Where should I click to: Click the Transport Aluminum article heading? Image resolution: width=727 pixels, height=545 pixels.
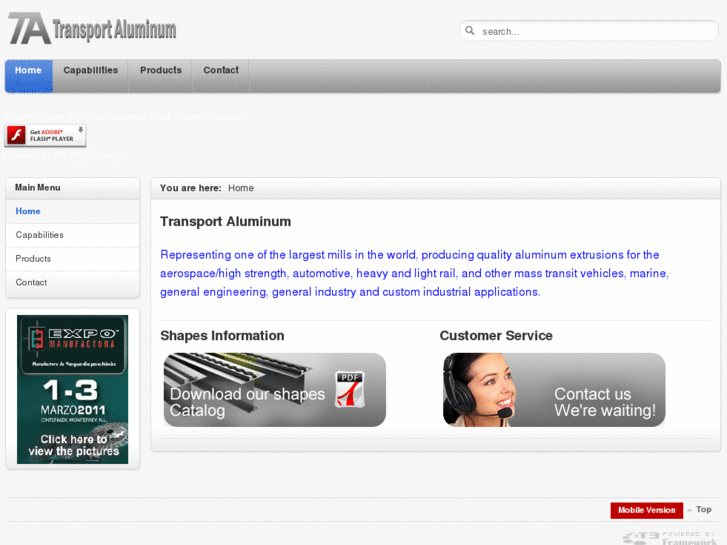coord(225,222)
